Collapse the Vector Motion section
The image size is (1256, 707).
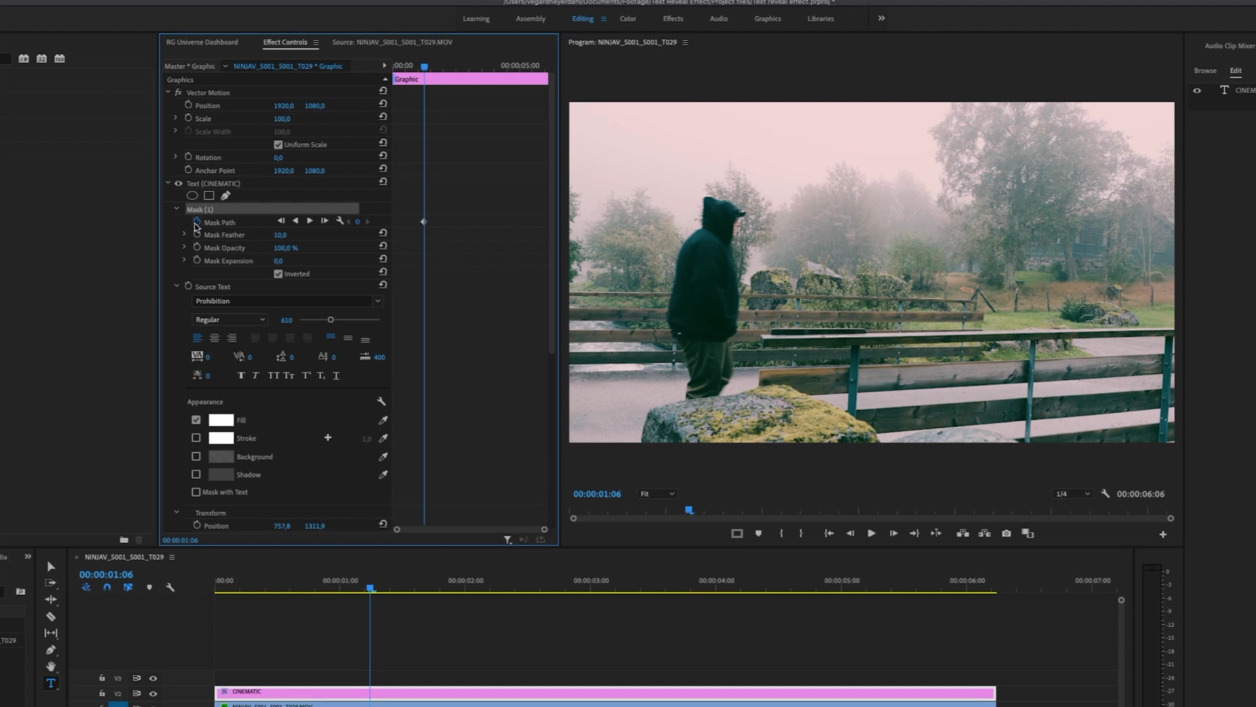coord(168,92)
